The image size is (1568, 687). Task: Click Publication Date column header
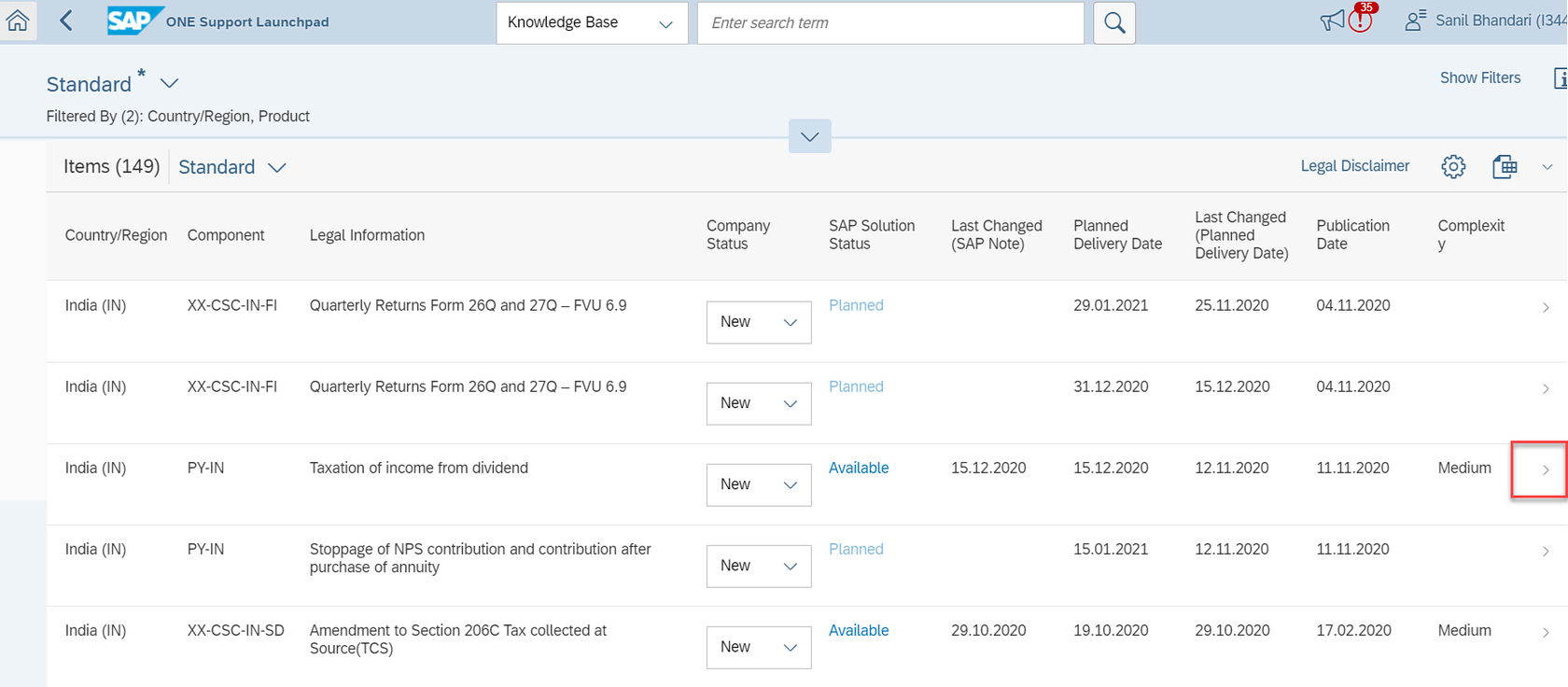[x=1352, y=234]
